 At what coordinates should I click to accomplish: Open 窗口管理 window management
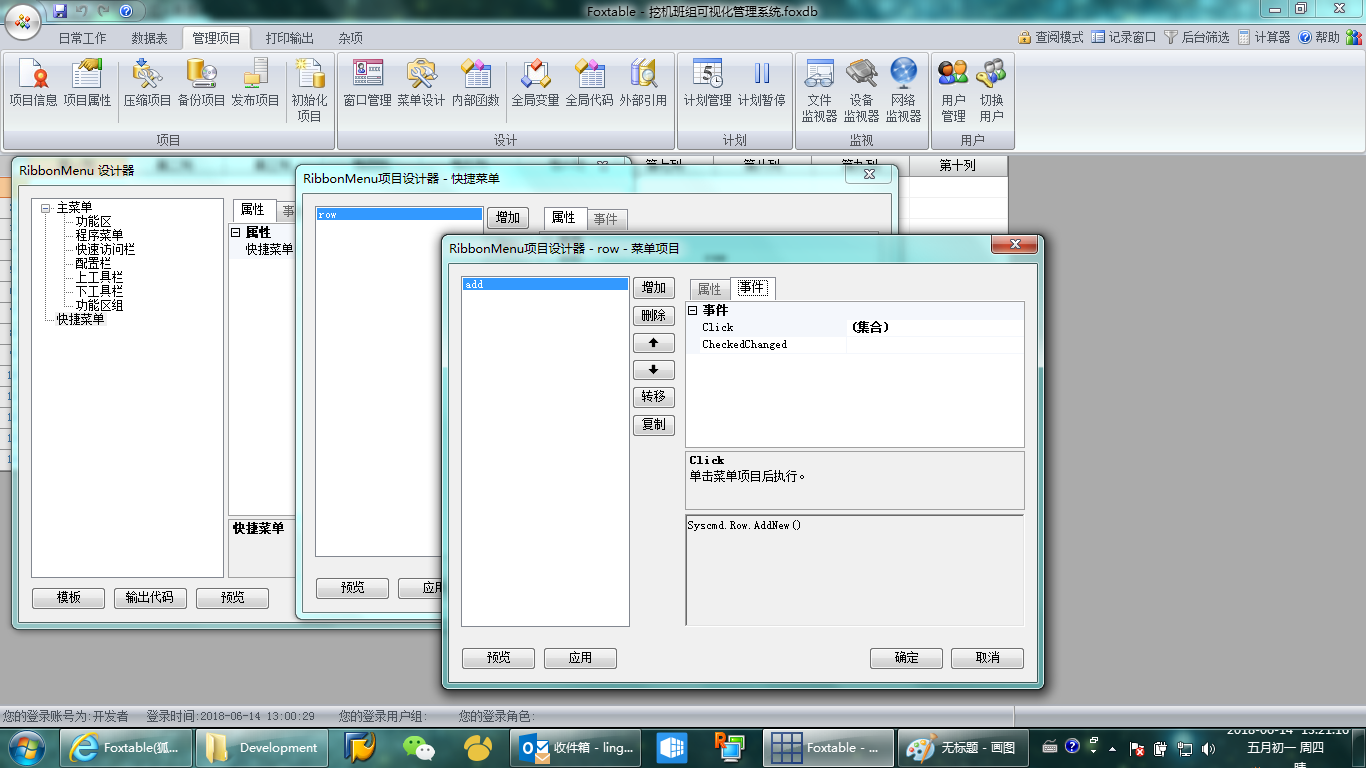click(367, 83)
